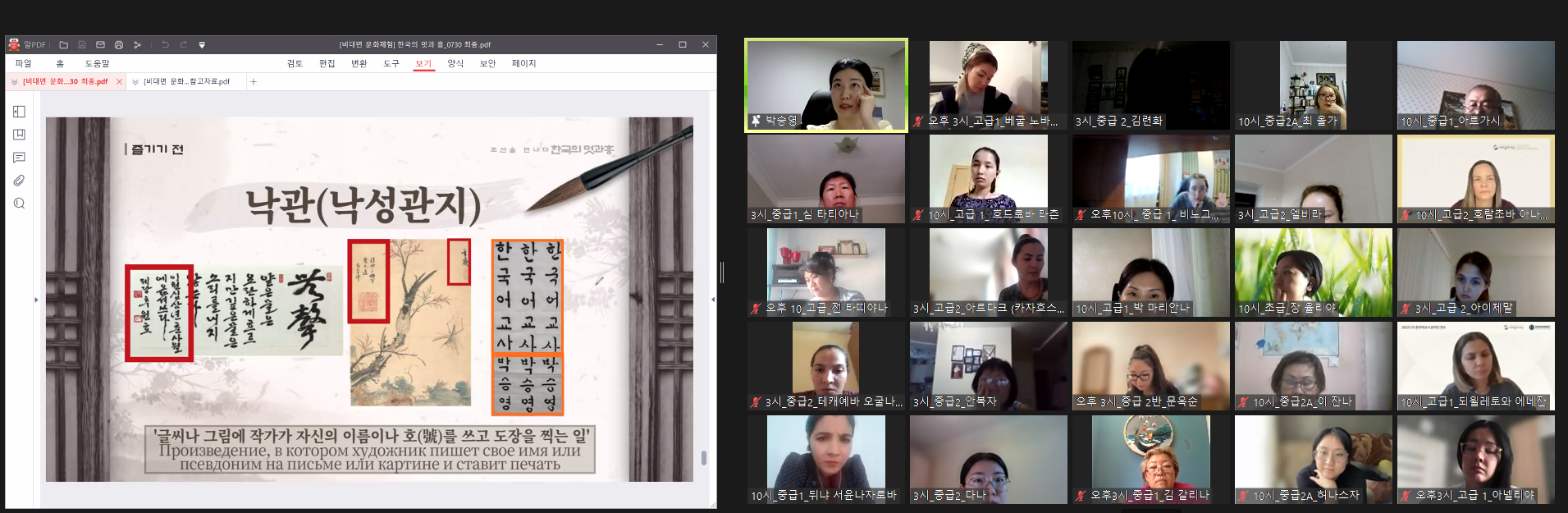Click muted mic icon of 테캐예바 오굴나 tile
The width and height of the screenshot is (1568, 513).
point(757,402)
